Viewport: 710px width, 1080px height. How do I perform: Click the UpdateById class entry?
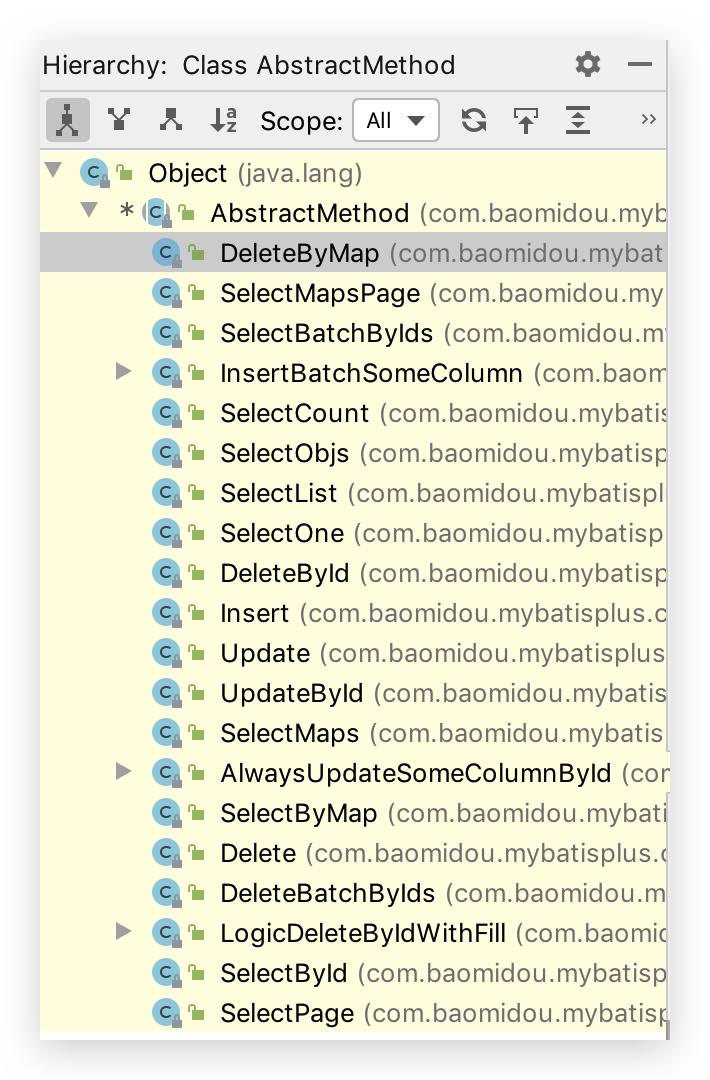(291, 693)
